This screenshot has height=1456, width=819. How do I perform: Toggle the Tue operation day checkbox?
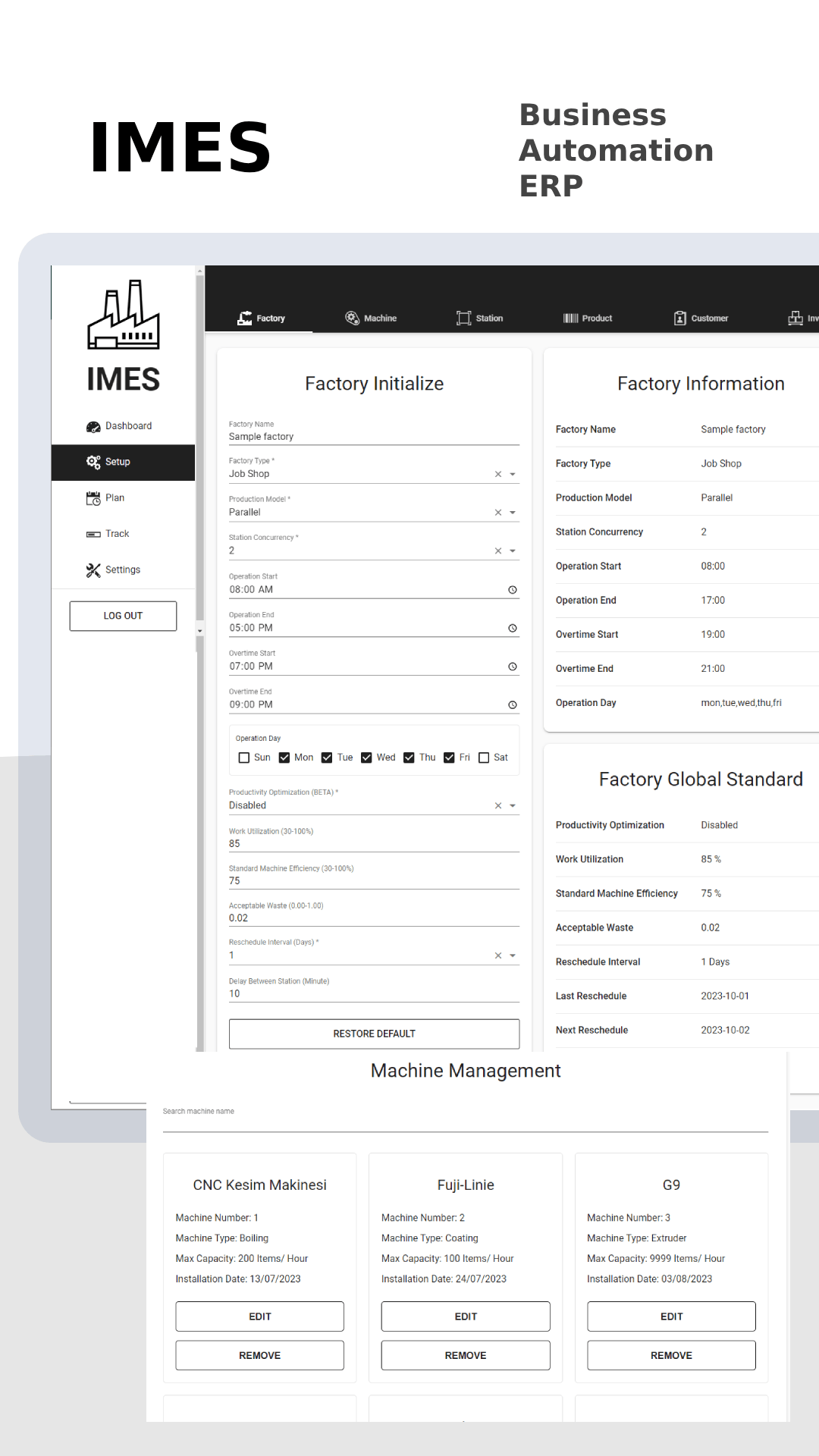click(327, 758)
